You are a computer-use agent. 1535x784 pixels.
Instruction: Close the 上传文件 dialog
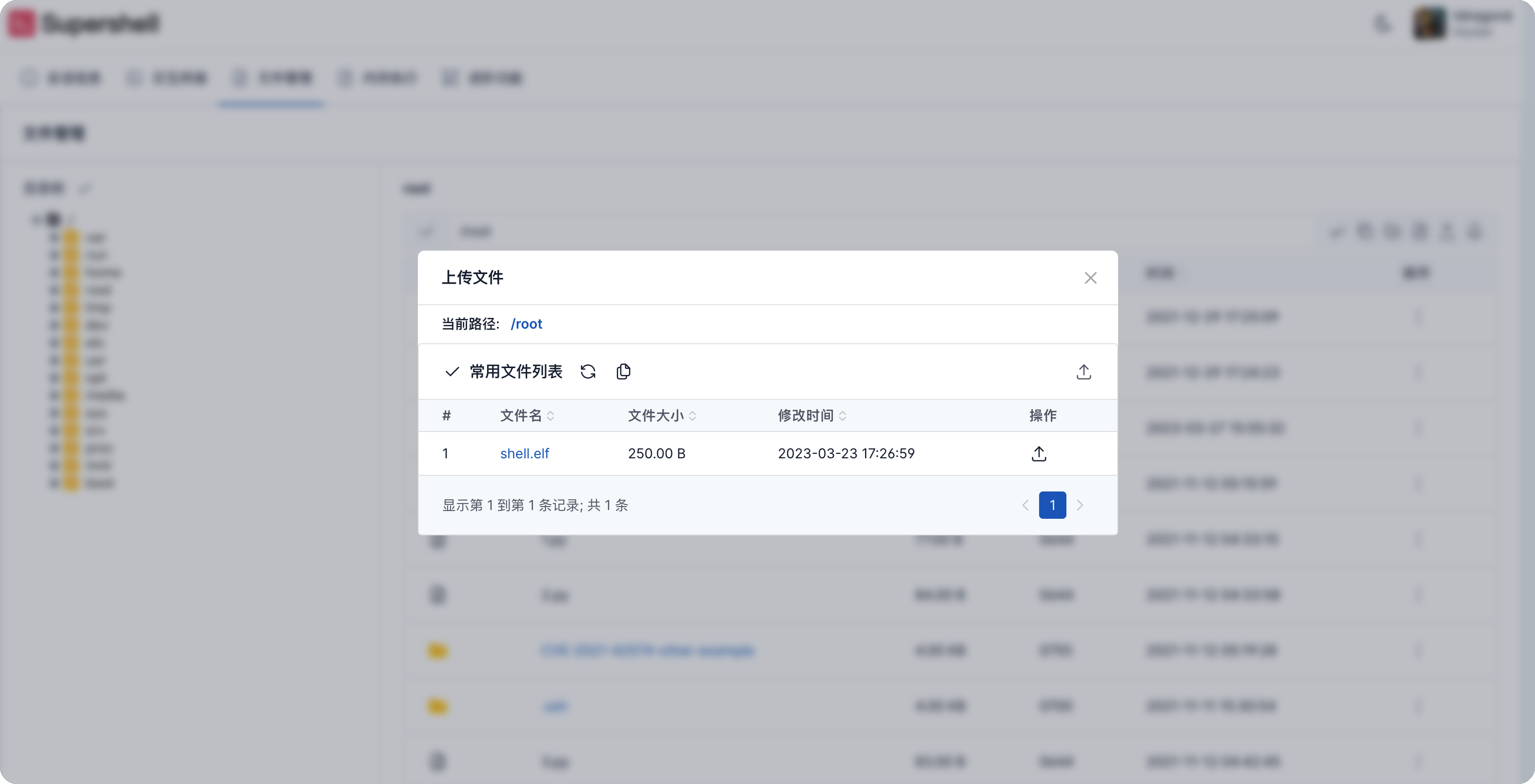(1090, 277)
